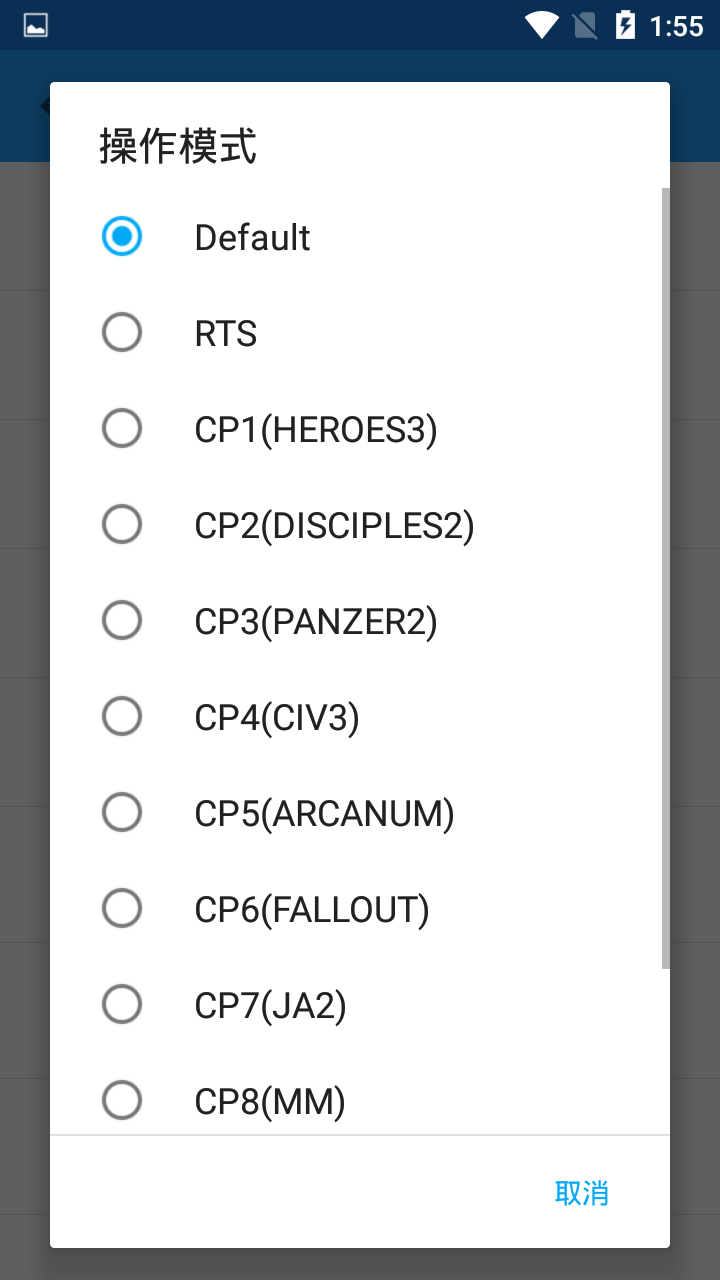Pick CP7(JA2) radio button
The image size is (720, 1280).
(122, 1004)
